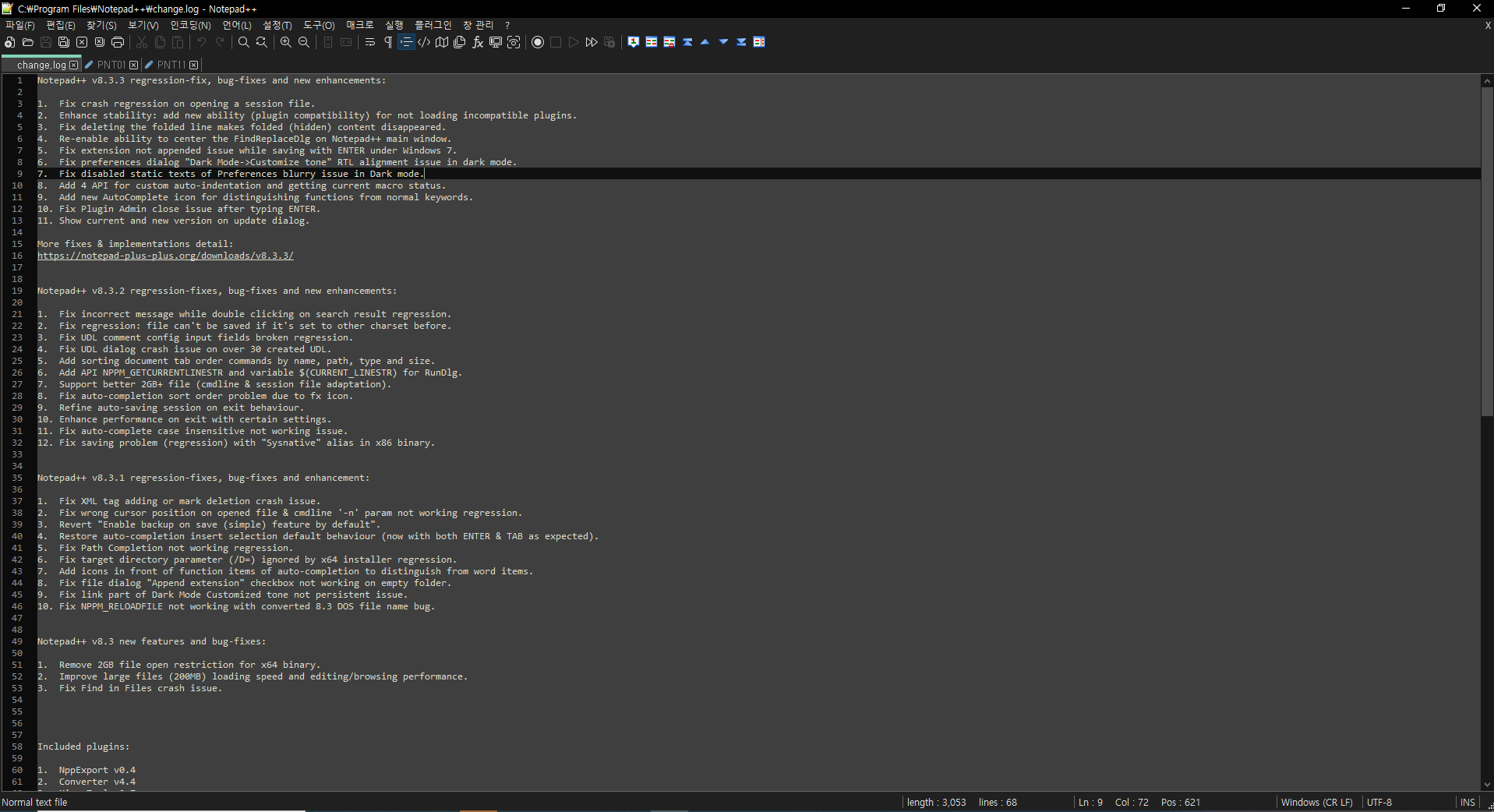Switch to the PNT11 tab

pyautogui.click(x=171, y=65)
